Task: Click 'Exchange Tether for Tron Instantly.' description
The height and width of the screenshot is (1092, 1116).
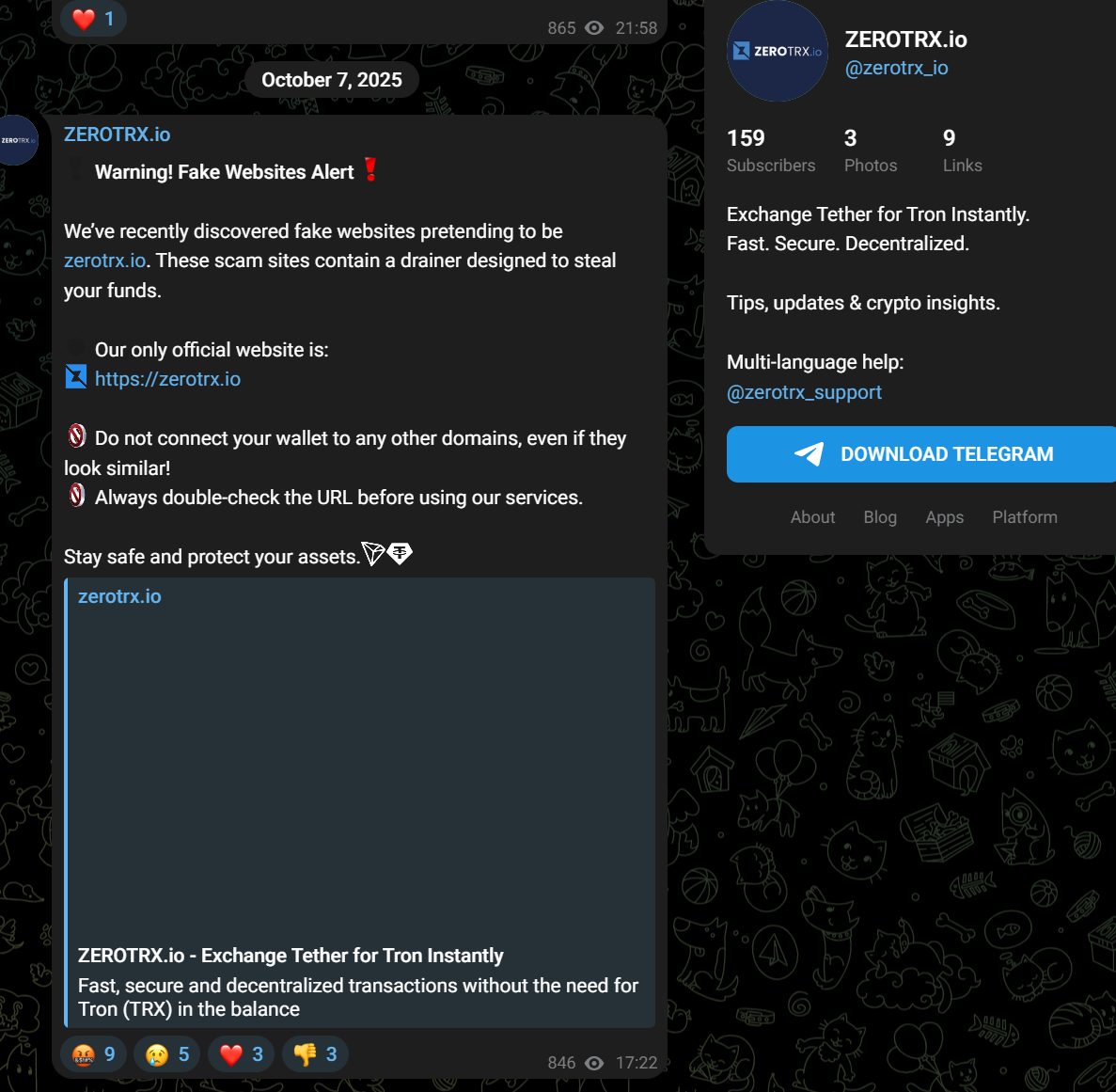Action: (878, 214)
